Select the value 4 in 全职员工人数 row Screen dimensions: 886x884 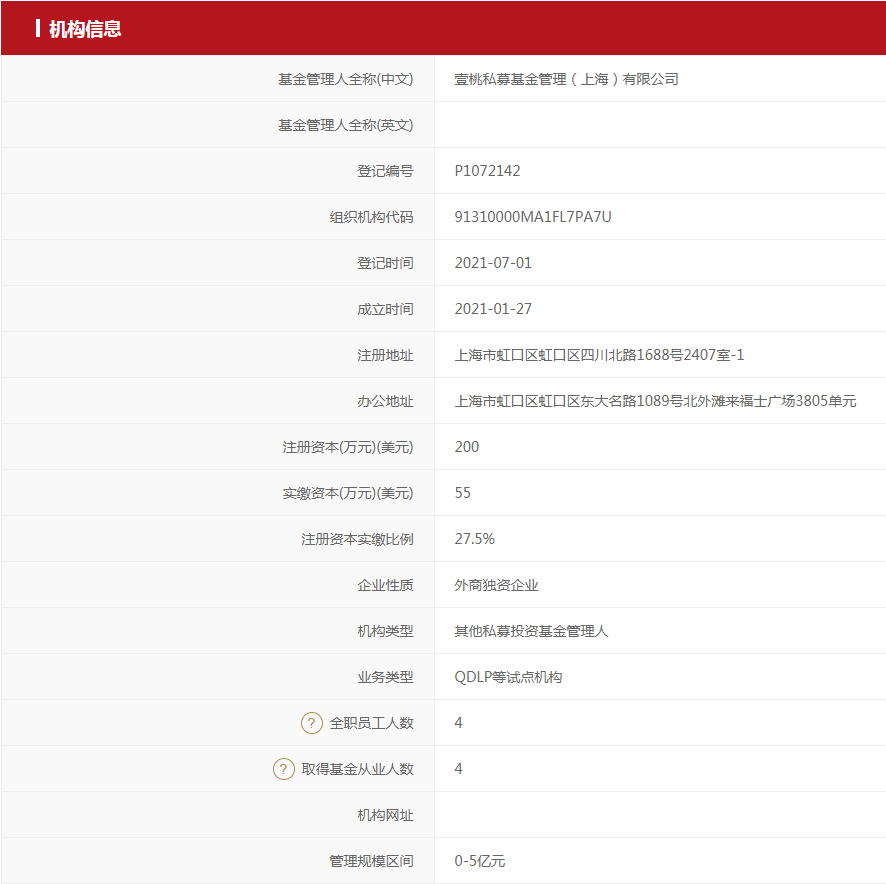click(458, 723)
